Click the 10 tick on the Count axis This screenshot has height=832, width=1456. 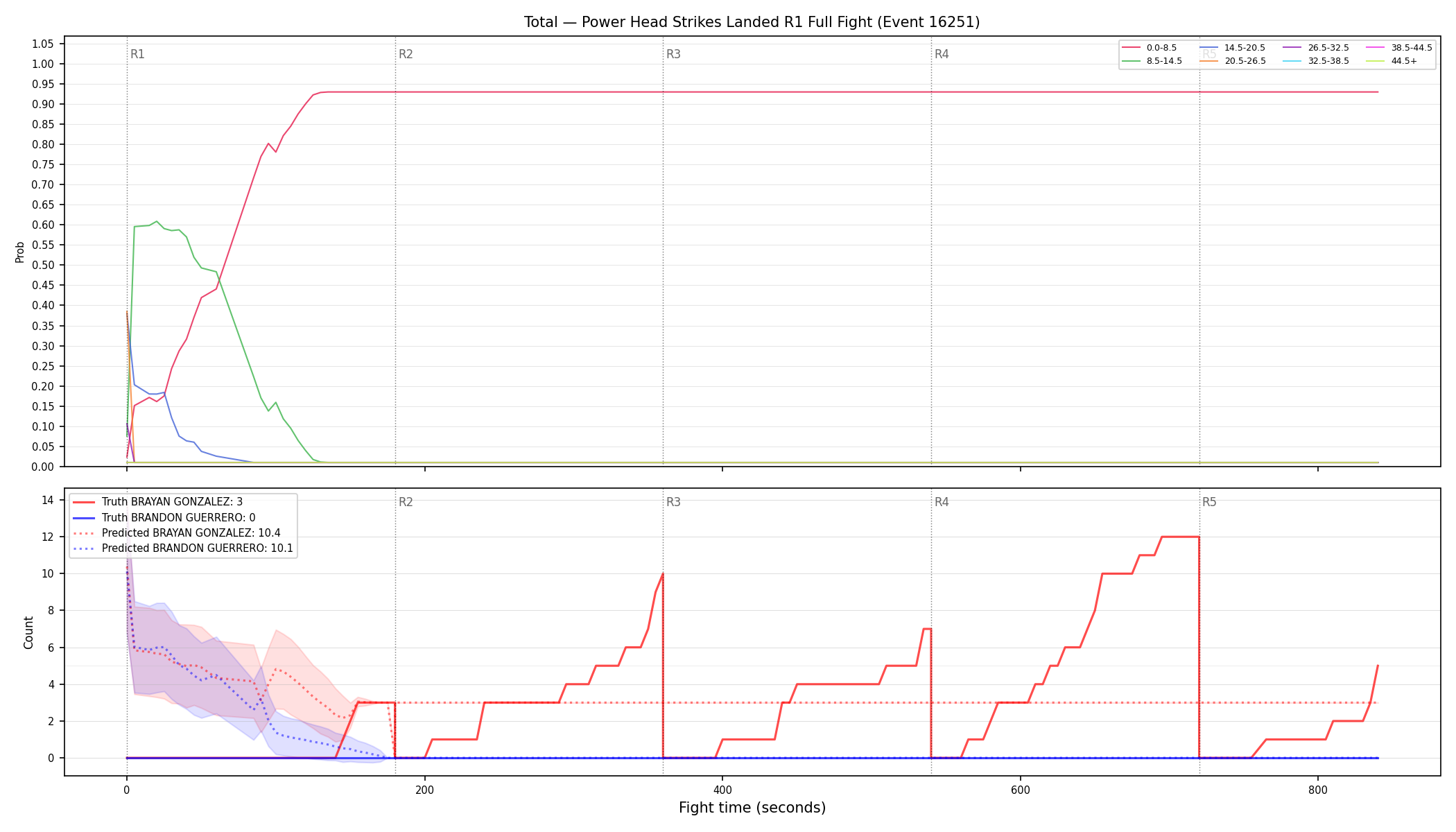coord(48,573)
